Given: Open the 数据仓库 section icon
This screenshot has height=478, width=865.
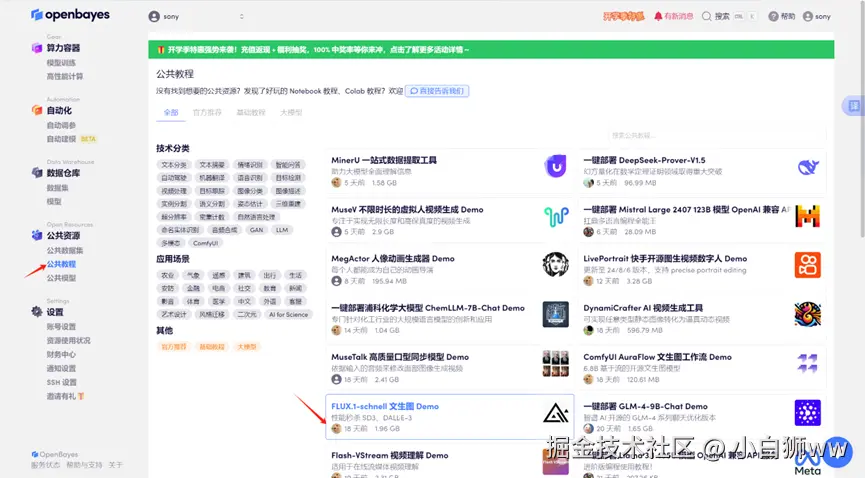Looking at the screenshot, I should (37, 173).
